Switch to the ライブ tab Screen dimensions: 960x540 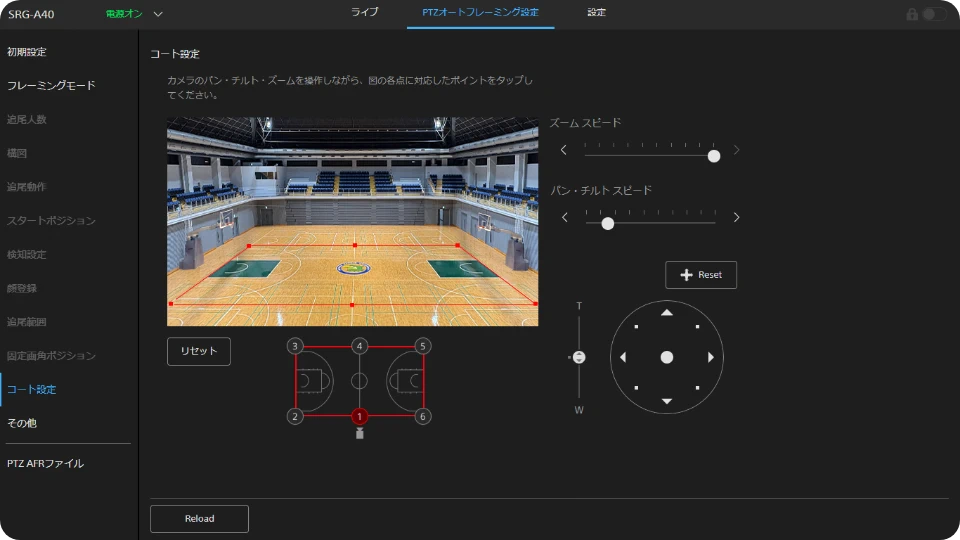364,13
